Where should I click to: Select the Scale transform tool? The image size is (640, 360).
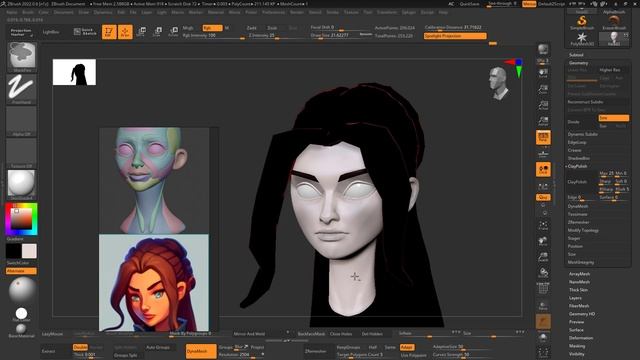pos(158,32)
